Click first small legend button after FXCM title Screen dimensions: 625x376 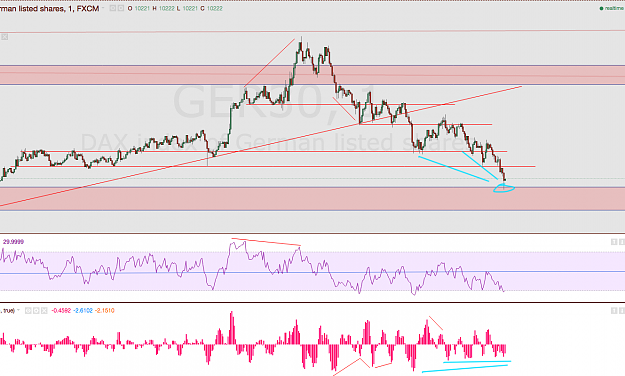pos(113,8)
